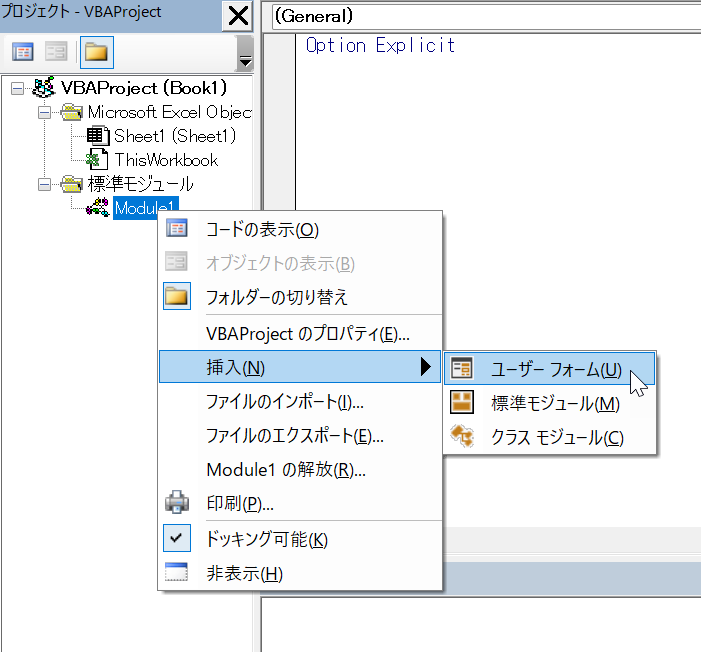Click window icon beside 非表示
The height and width of the screenshot is (652, 701).
click(176, 572)
